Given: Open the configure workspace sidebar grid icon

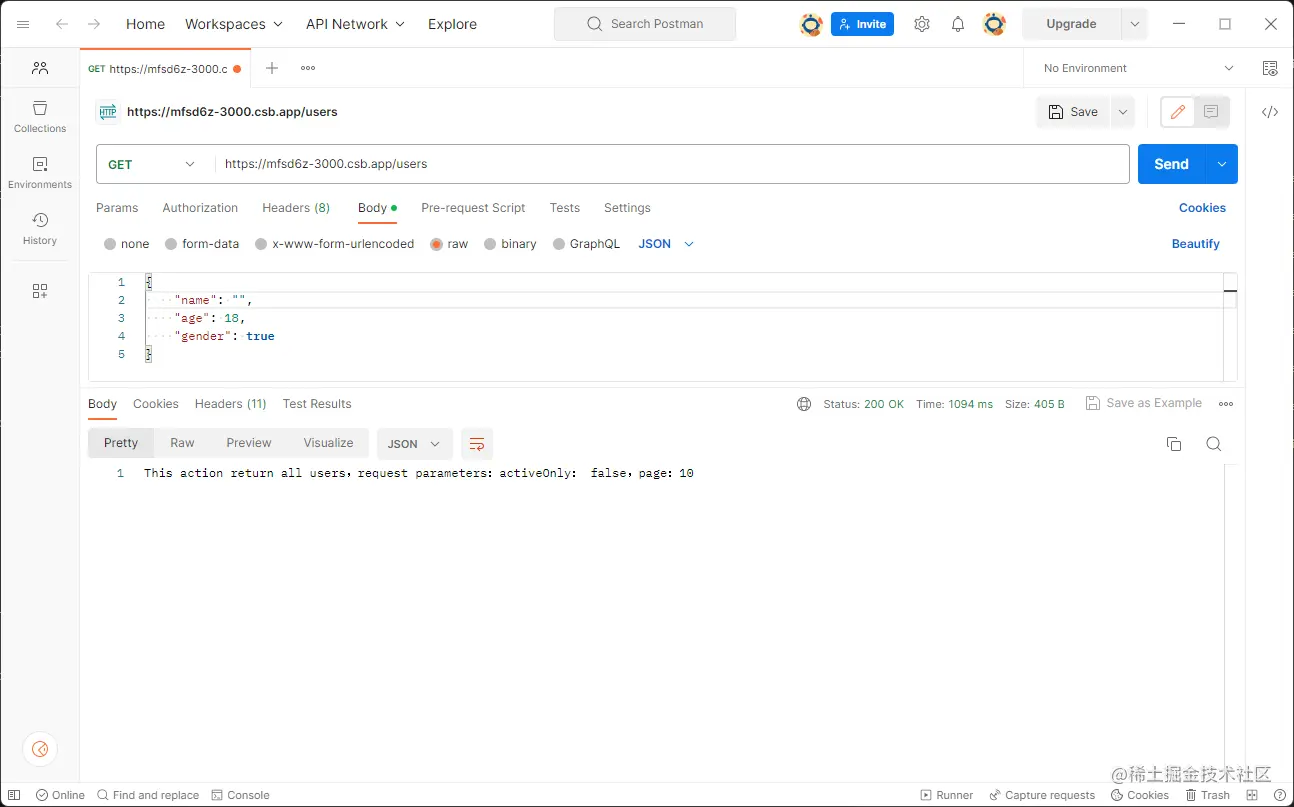Looking at the screenshot, I should coord(40,291).
